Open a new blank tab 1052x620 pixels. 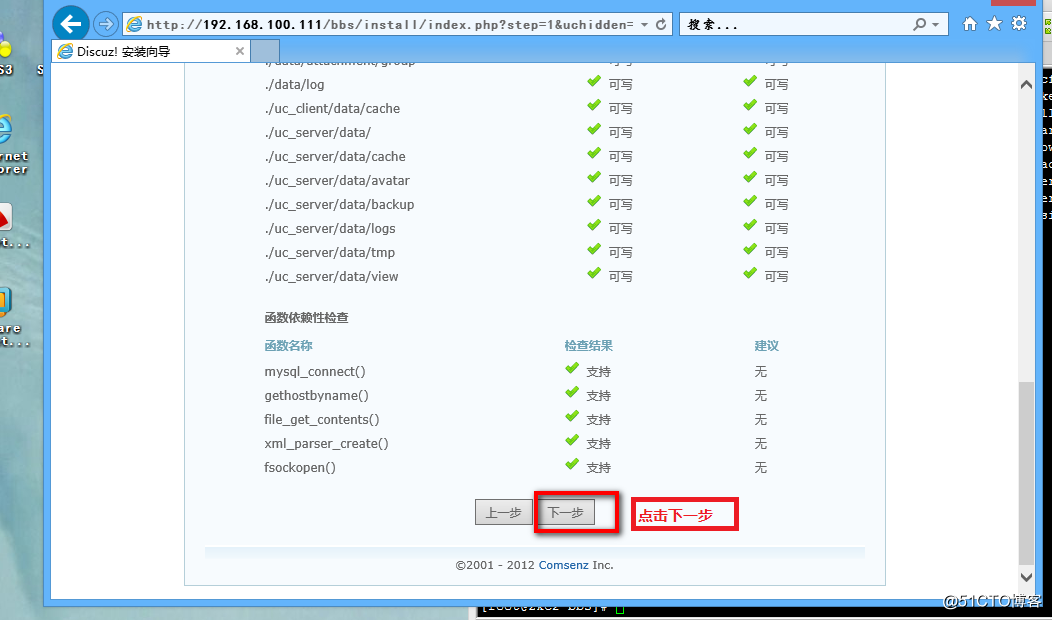pos(265,52)
